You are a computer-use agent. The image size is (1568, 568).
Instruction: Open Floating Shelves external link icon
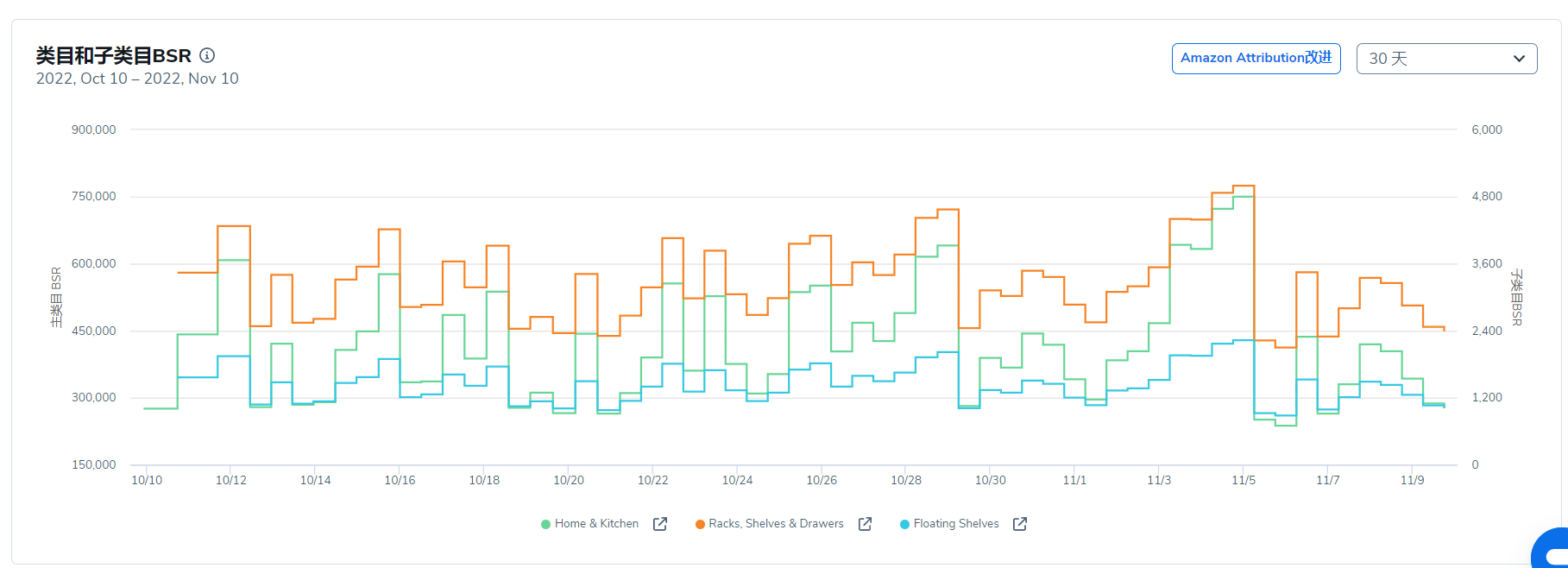click(1020, 524)
